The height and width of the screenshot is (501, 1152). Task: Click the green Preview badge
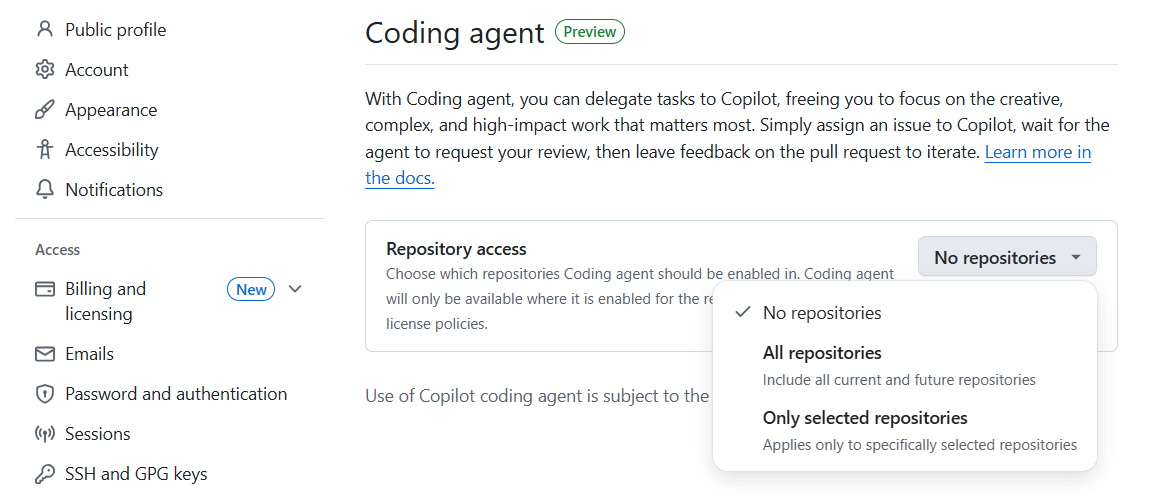[590, 32]
